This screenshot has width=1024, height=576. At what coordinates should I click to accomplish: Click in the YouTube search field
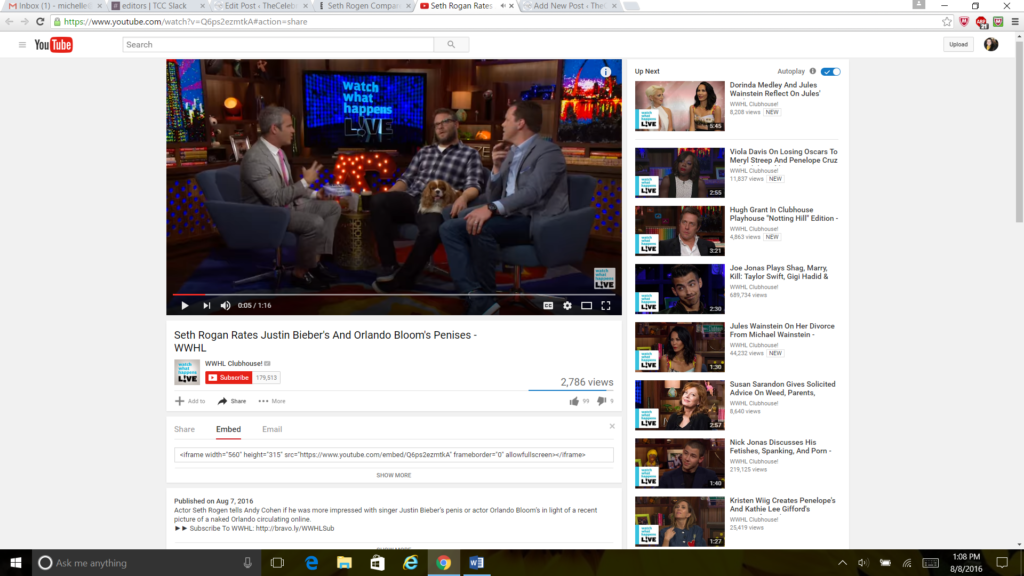point(278,44)
